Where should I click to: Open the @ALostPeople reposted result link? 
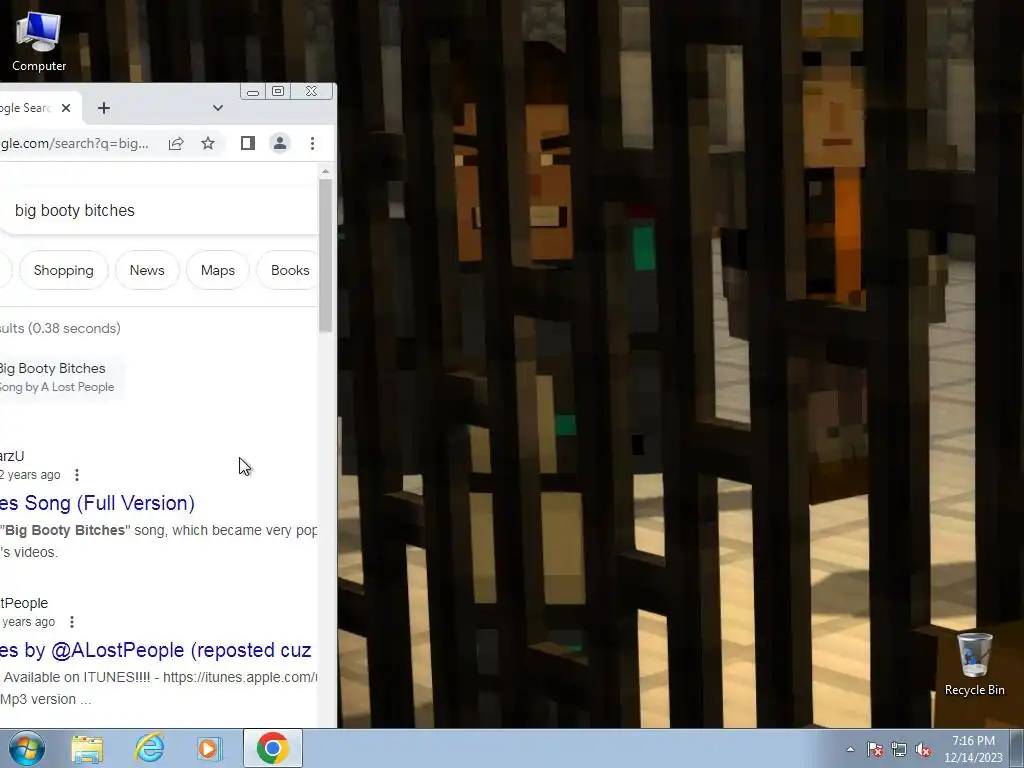click(155, 650)
